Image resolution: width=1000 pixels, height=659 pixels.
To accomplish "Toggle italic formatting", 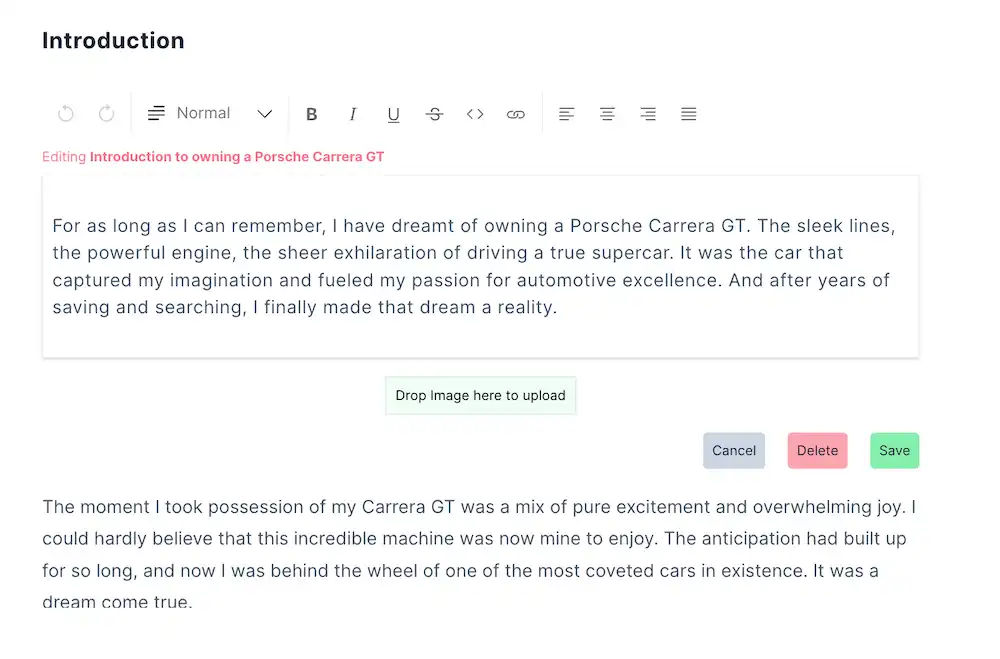I will 353,114.
